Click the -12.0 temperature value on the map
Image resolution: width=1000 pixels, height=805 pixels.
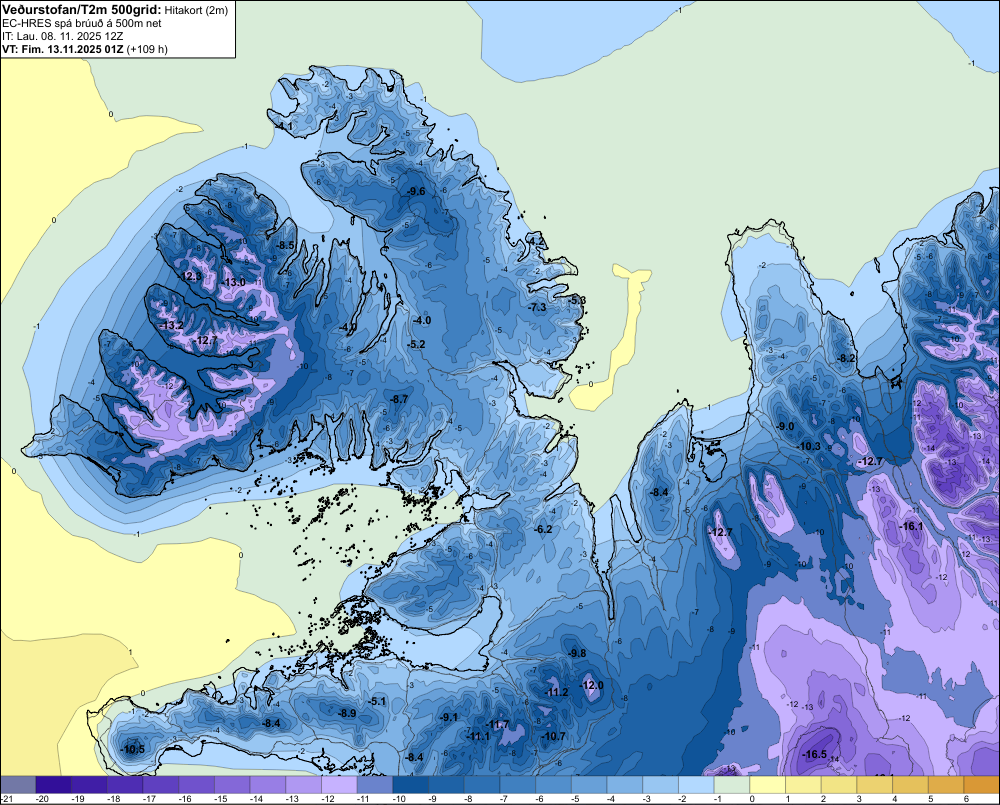[591, 685]
